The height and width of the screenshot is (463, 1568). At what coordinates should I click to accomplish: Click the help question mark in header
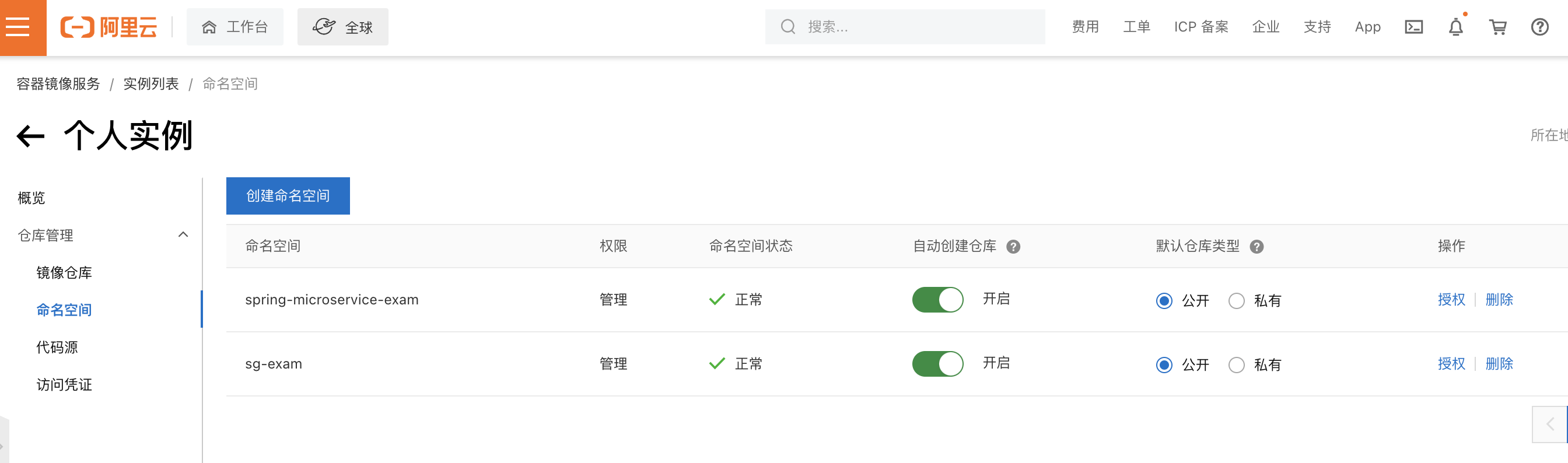pyautogui.click(x=1539, y=27)
